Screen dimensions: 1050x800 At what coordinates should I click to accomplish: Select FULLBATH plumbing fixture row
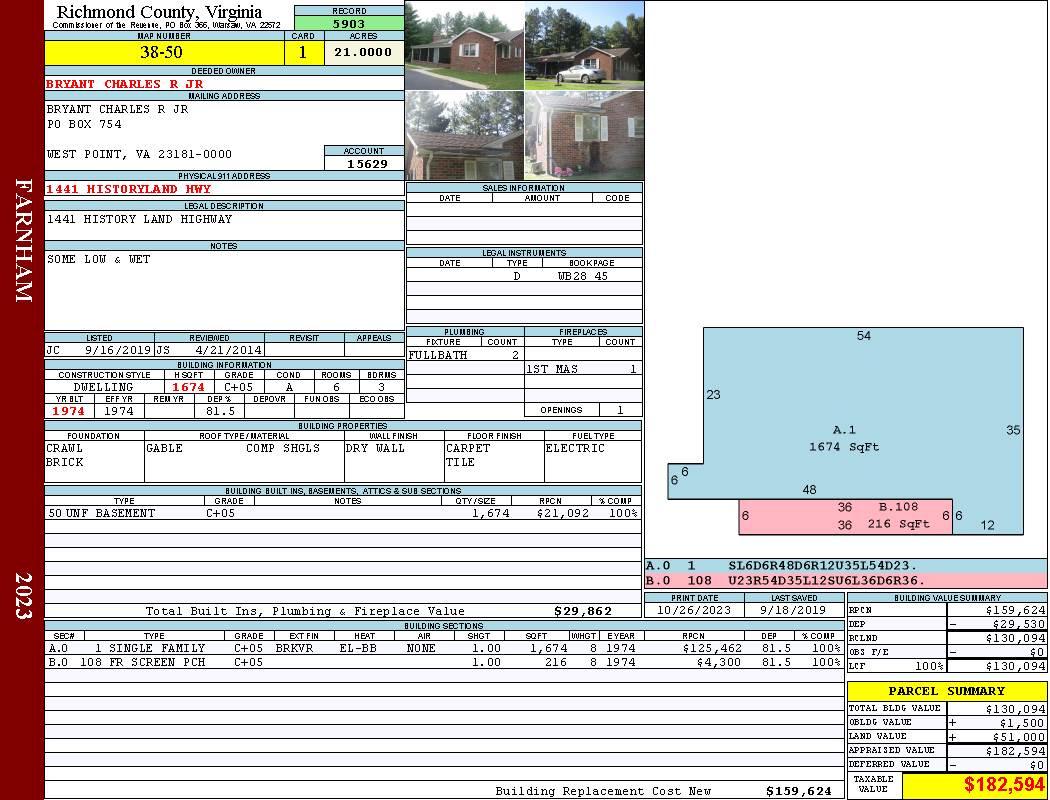point(465,355)
